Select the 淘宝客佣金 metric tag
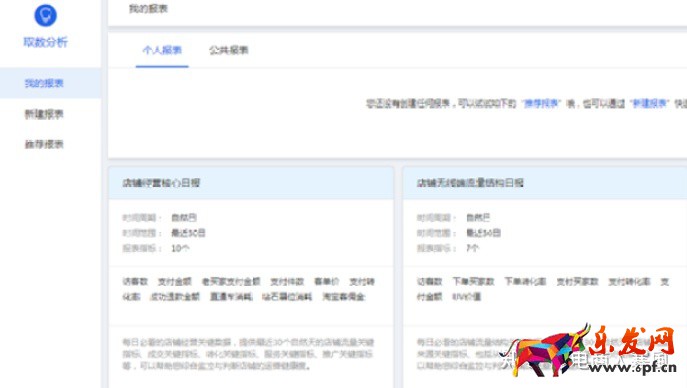Image resolution: width=687 pixels, height=388 pixels. pos(344,297)
